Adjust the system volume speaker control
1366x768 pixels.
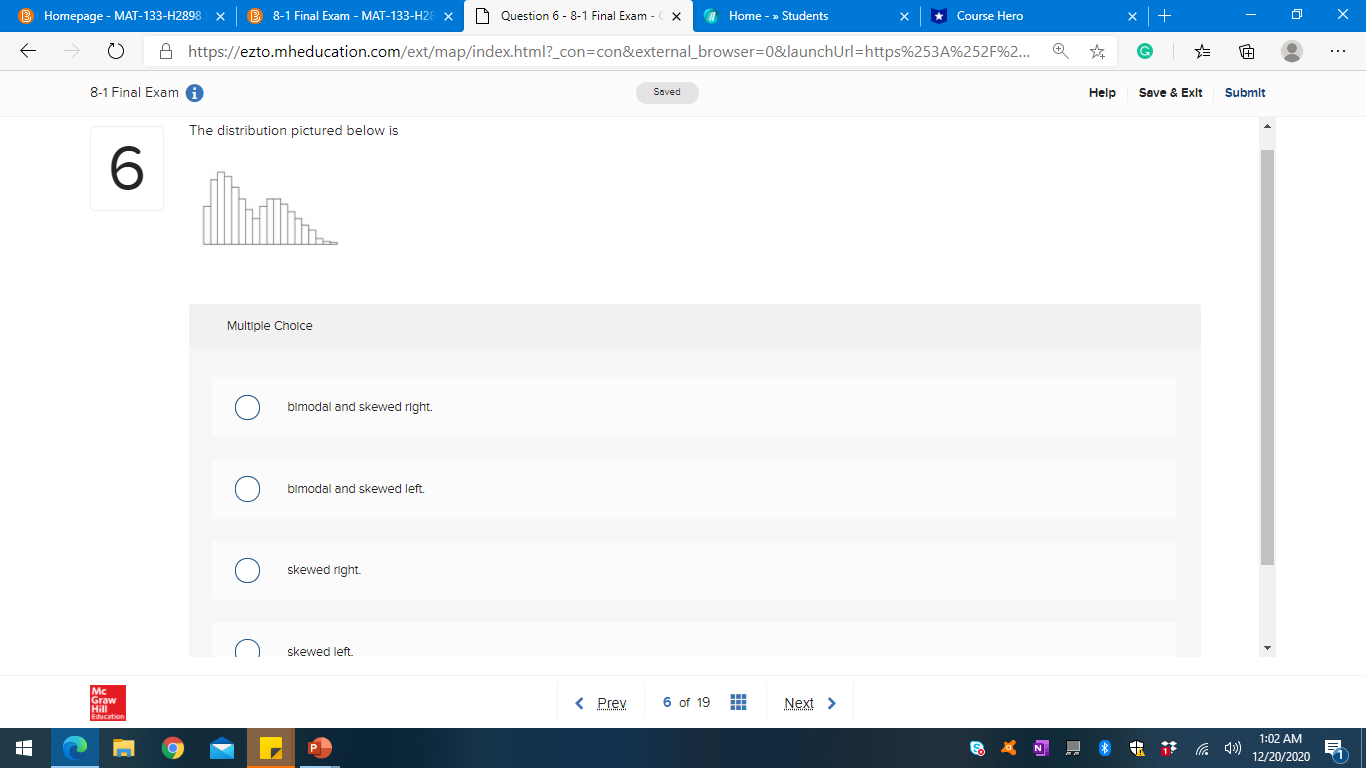pyautogui.click(x=1232, y=747)
